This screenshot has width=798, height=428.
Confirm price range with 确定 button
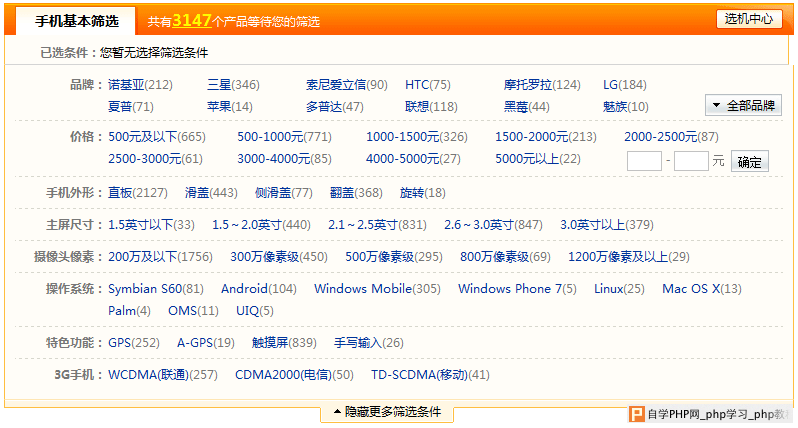[x=750, y=161]
